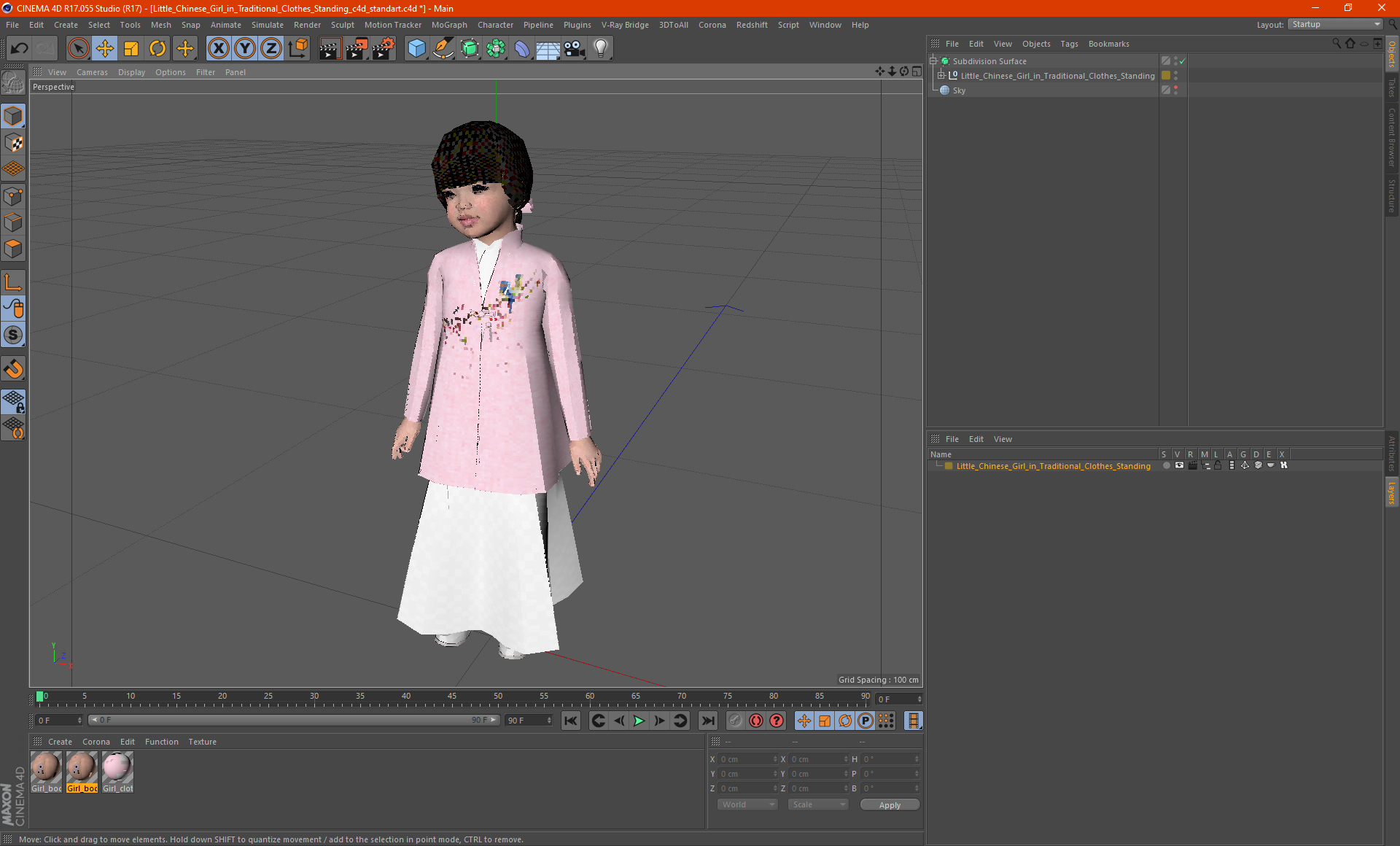Open the Objects side tab

[x=1392, y=54]
